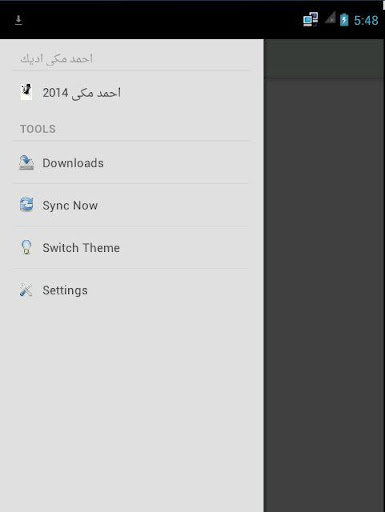Tap the dark action bar beside drawer

[x=324, y=59]
